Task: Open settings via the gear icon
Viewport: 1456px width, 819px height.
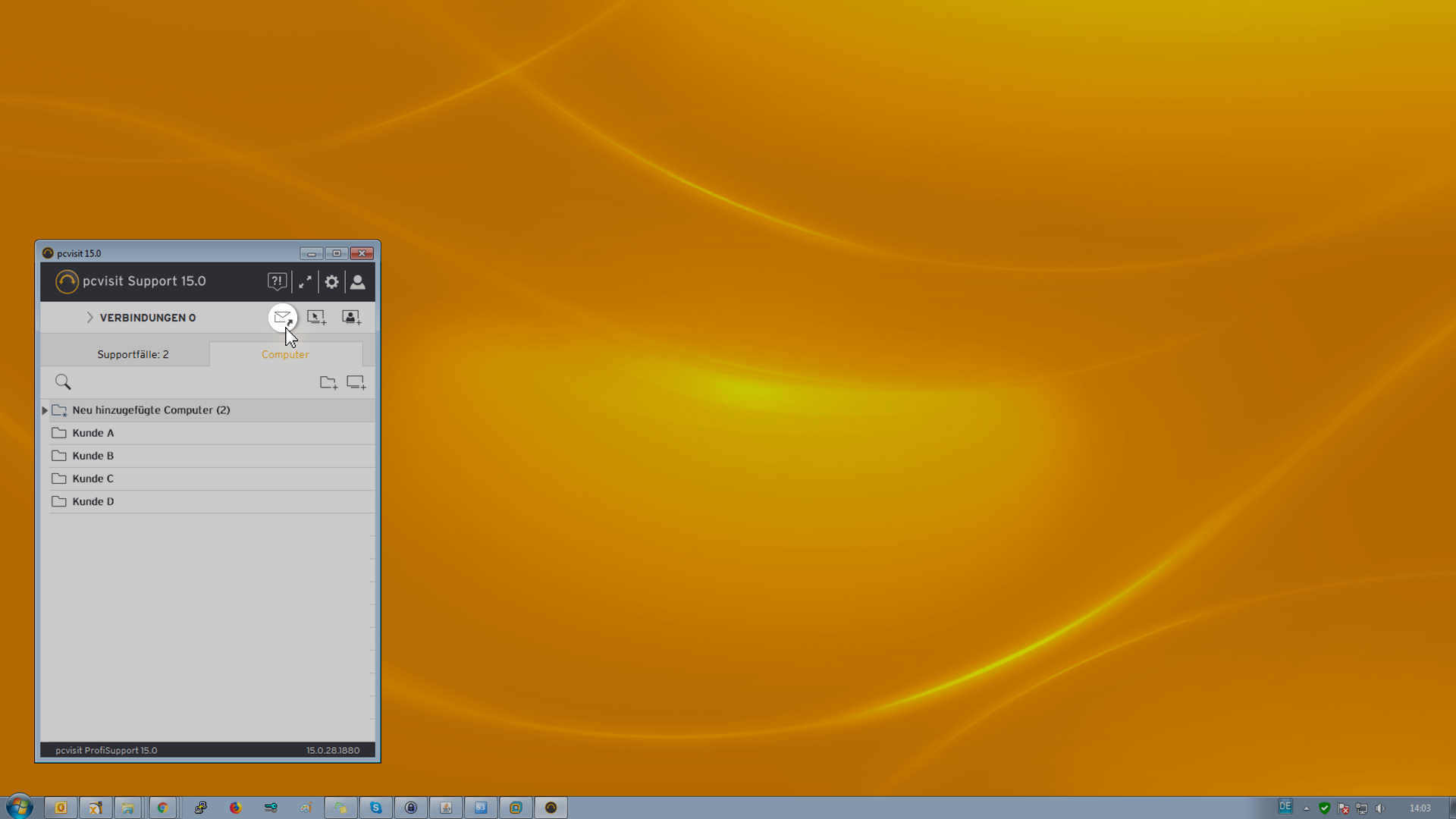Action: (x=331, y=281)
